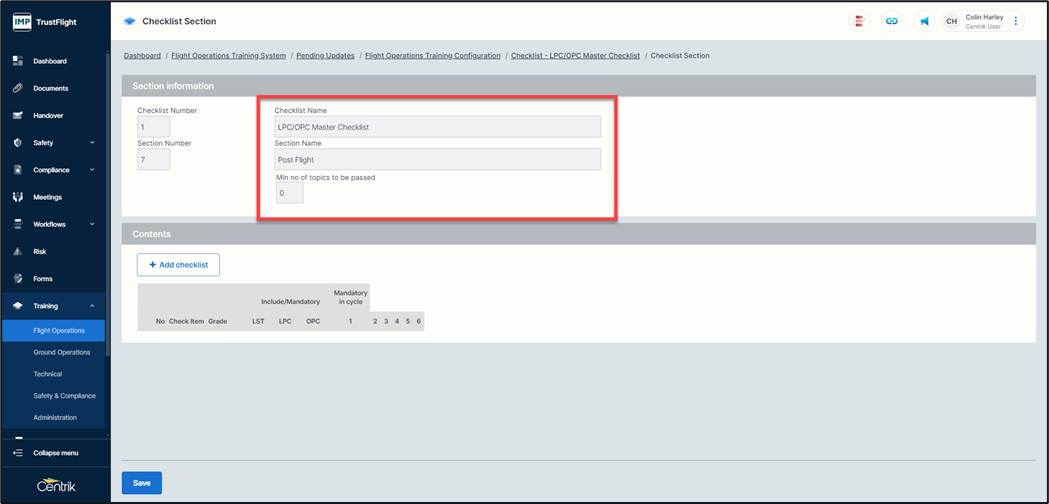Image resolution: width=1049 pixels, height=504 pixels.
Task: Open announcements via the megaphone icon
Action: coord(924,21)
